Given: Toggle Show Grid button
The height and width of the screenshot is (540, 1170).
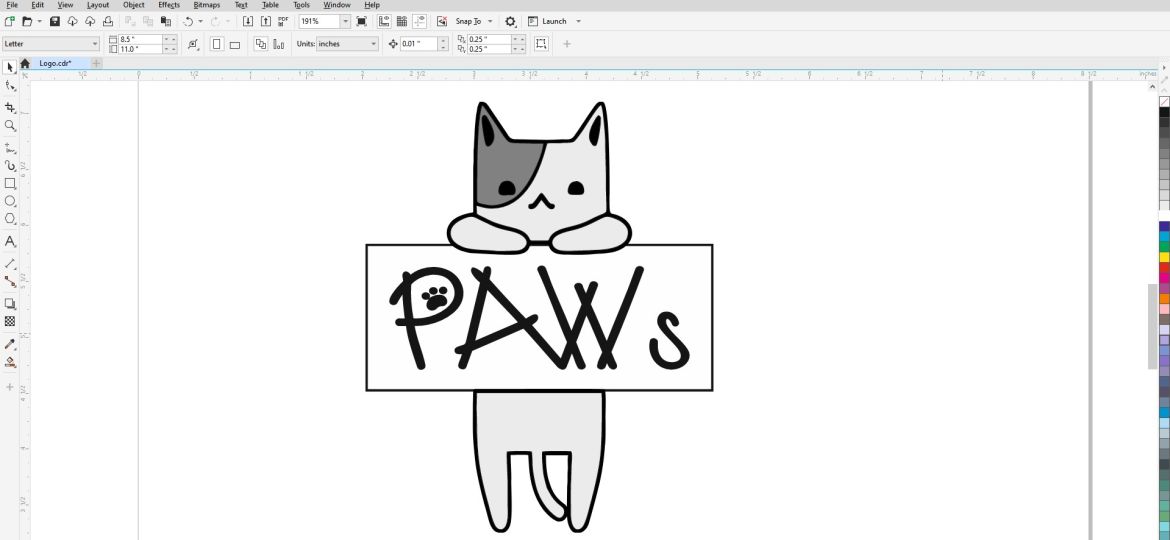Looking at the screenshot, I should [402, 22].
